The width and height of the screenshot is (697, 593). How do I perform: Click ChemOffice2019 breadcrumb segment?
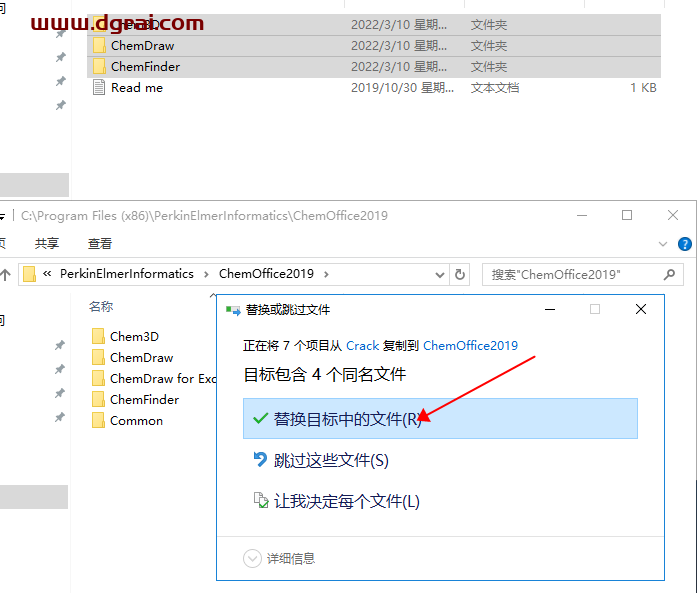coord(266,274)
